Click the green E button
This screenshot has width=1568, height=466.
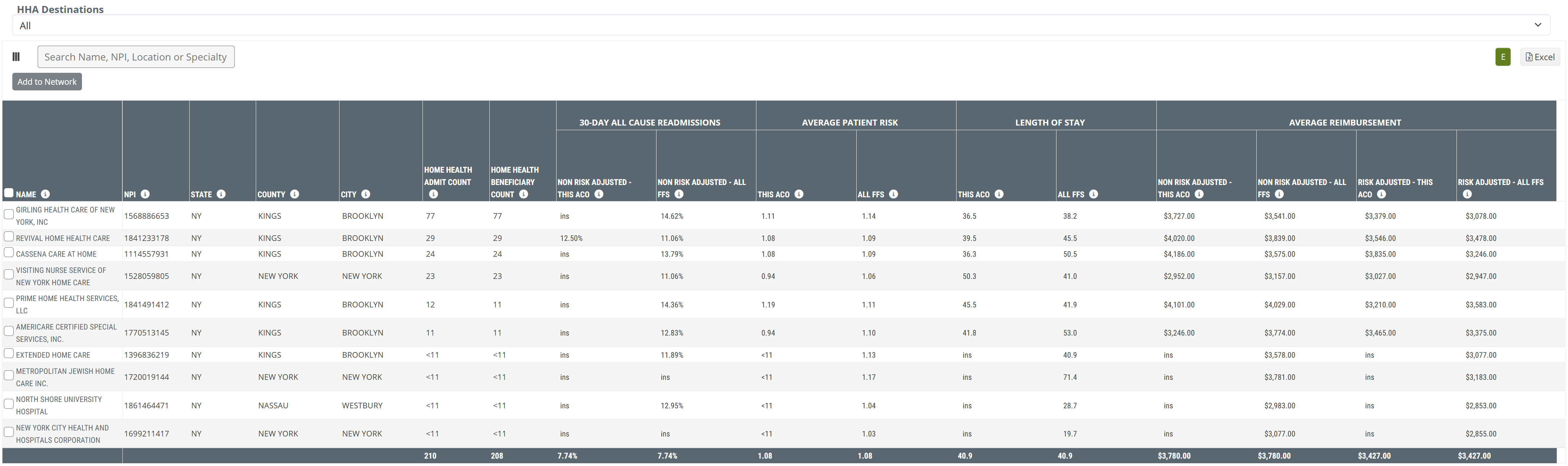click(1503, 57)
